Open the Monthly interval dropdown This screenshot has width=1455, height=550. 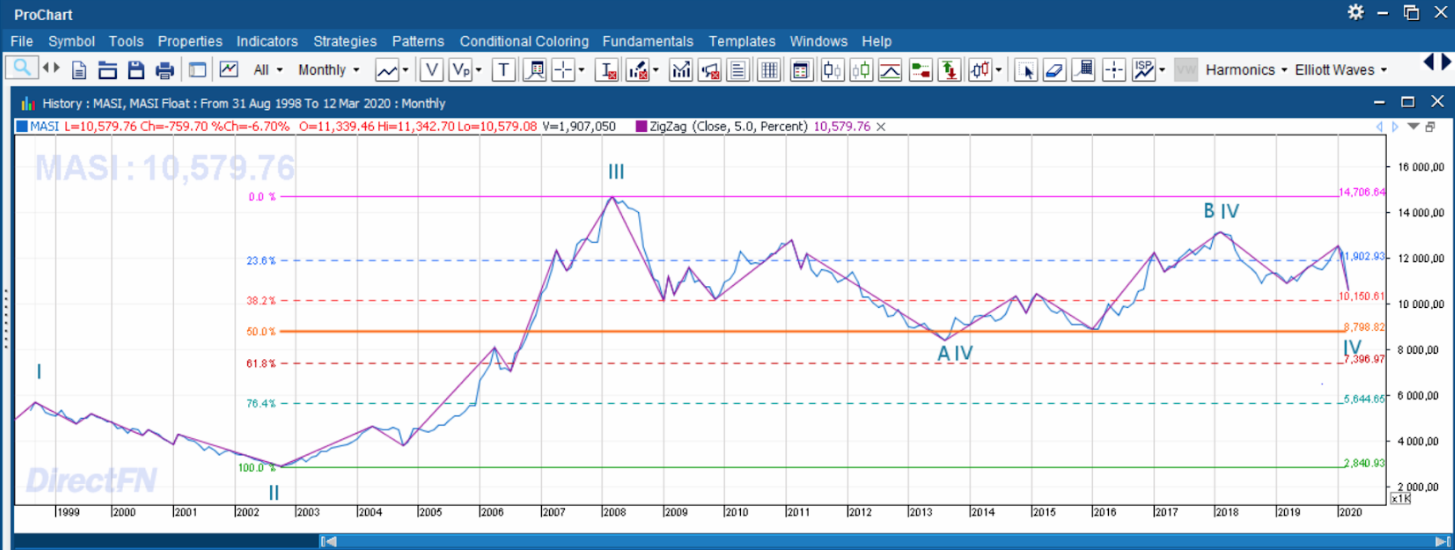329,70
